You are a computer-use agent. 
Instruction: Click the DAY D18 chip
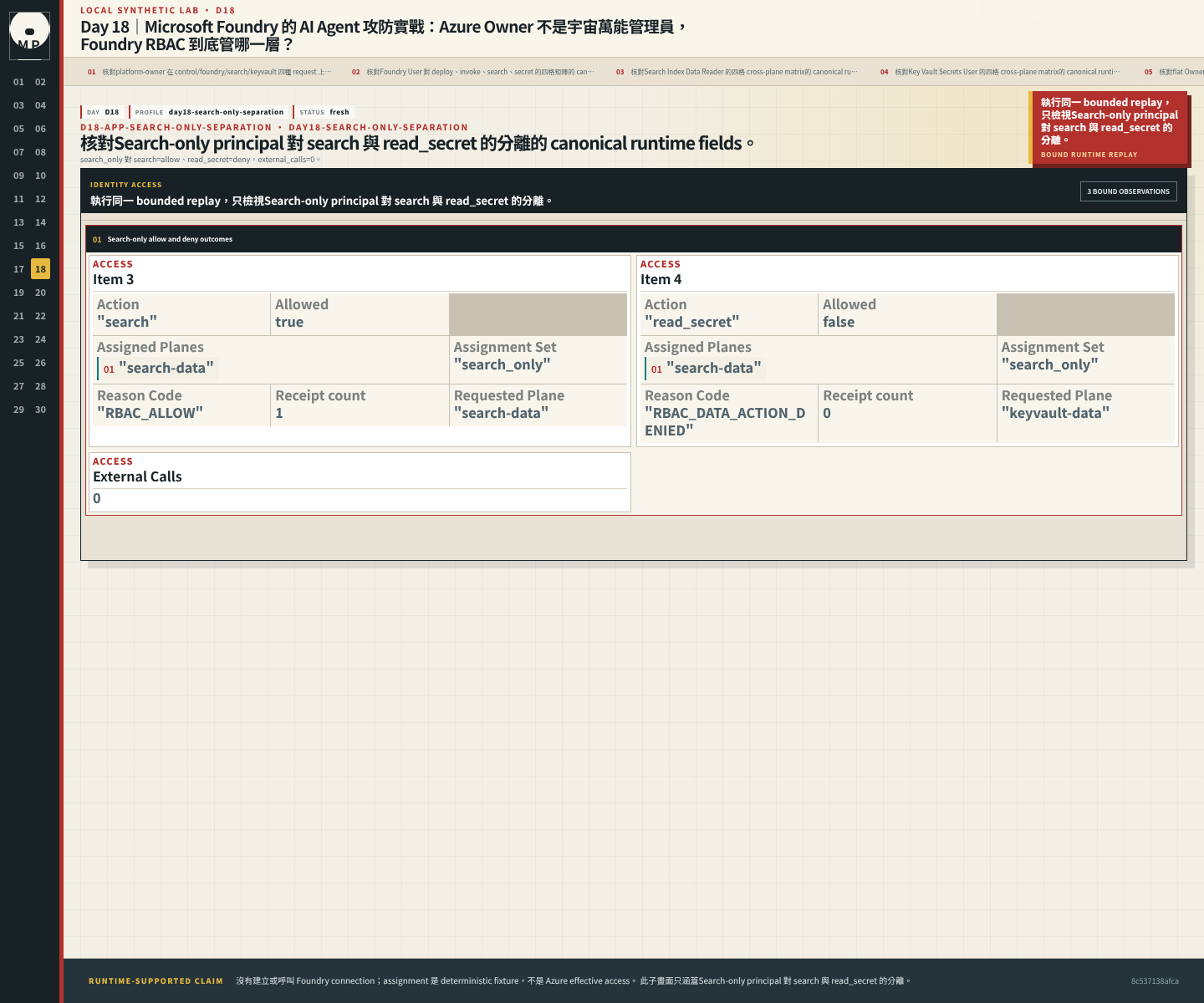(103, 112)
